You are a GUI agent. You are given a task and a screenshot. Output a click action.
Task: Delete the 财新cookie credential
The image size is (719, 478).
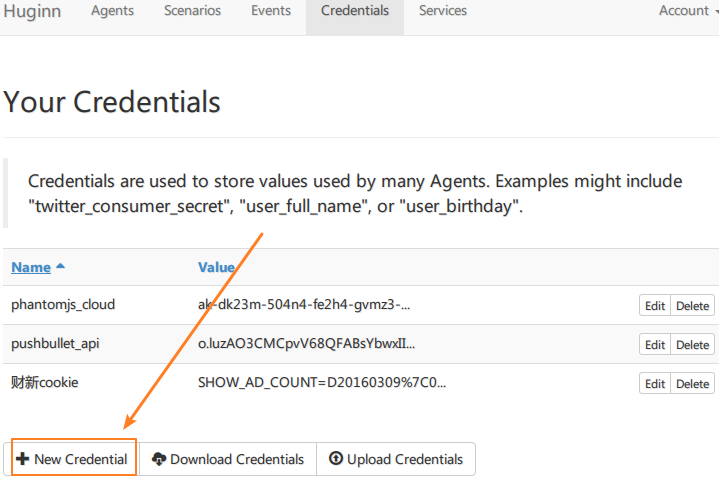click(692, 383)
